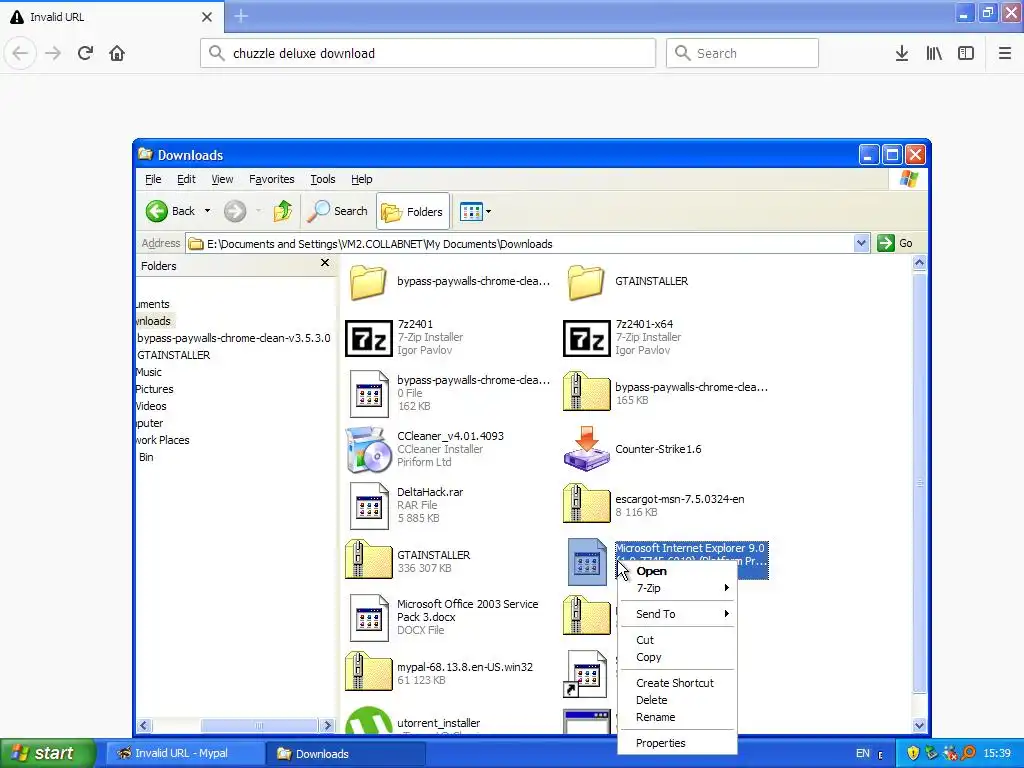Click folder tree horizontal scrollbar right arrow

[327, 726]
